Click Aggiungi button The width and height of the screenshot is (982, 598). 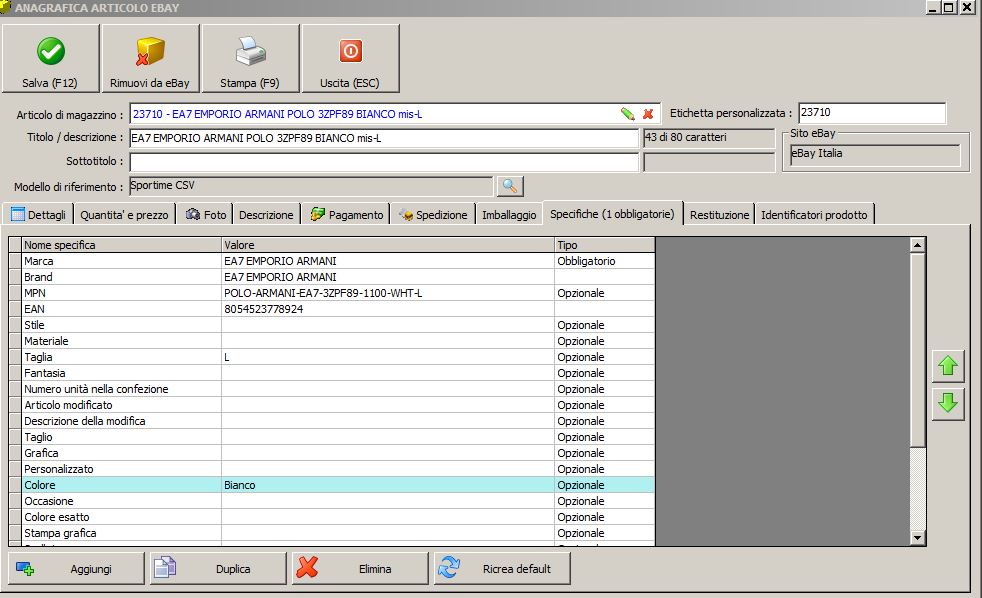(x=76, y=569)
